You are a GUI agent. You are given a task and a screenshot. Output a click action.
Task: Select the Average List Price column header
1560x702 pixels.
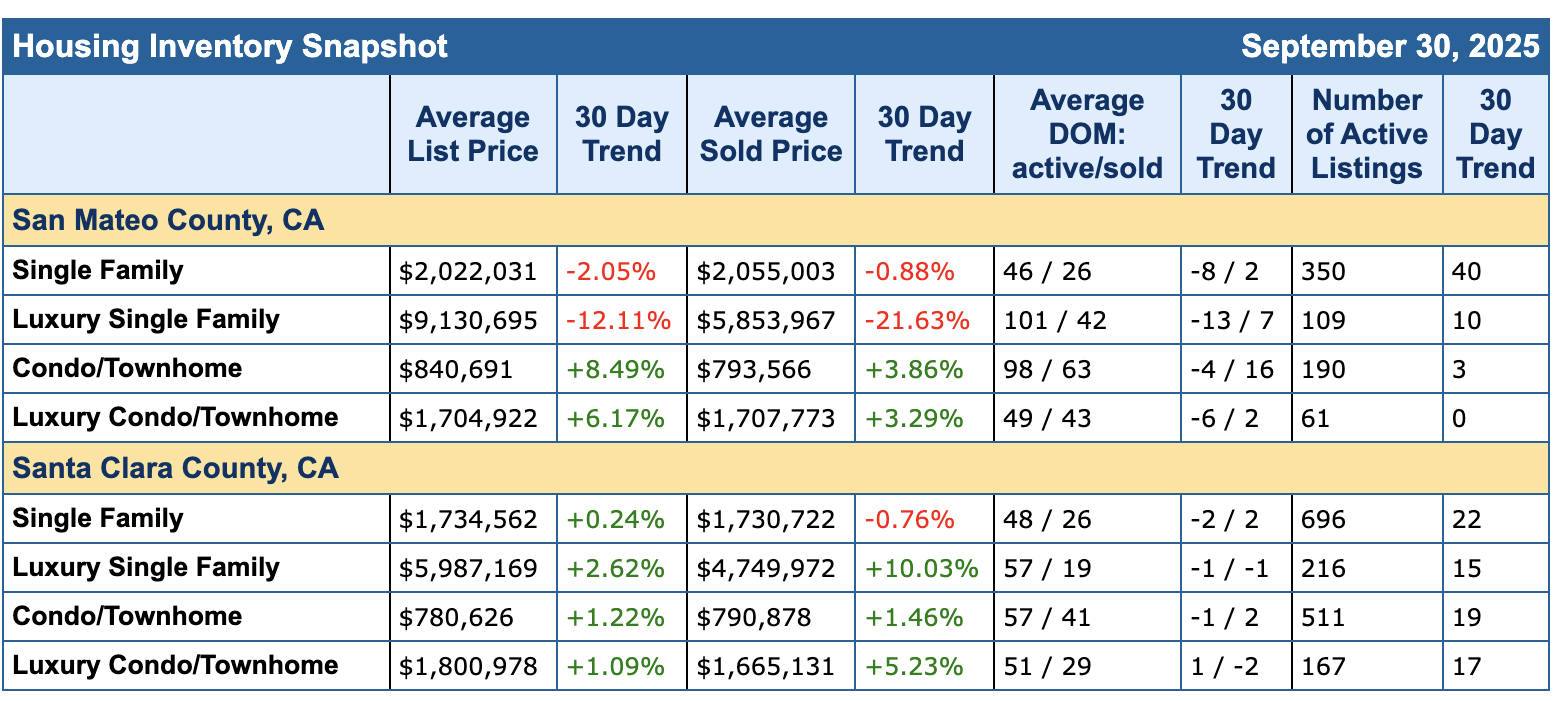(x=473, y=134)
